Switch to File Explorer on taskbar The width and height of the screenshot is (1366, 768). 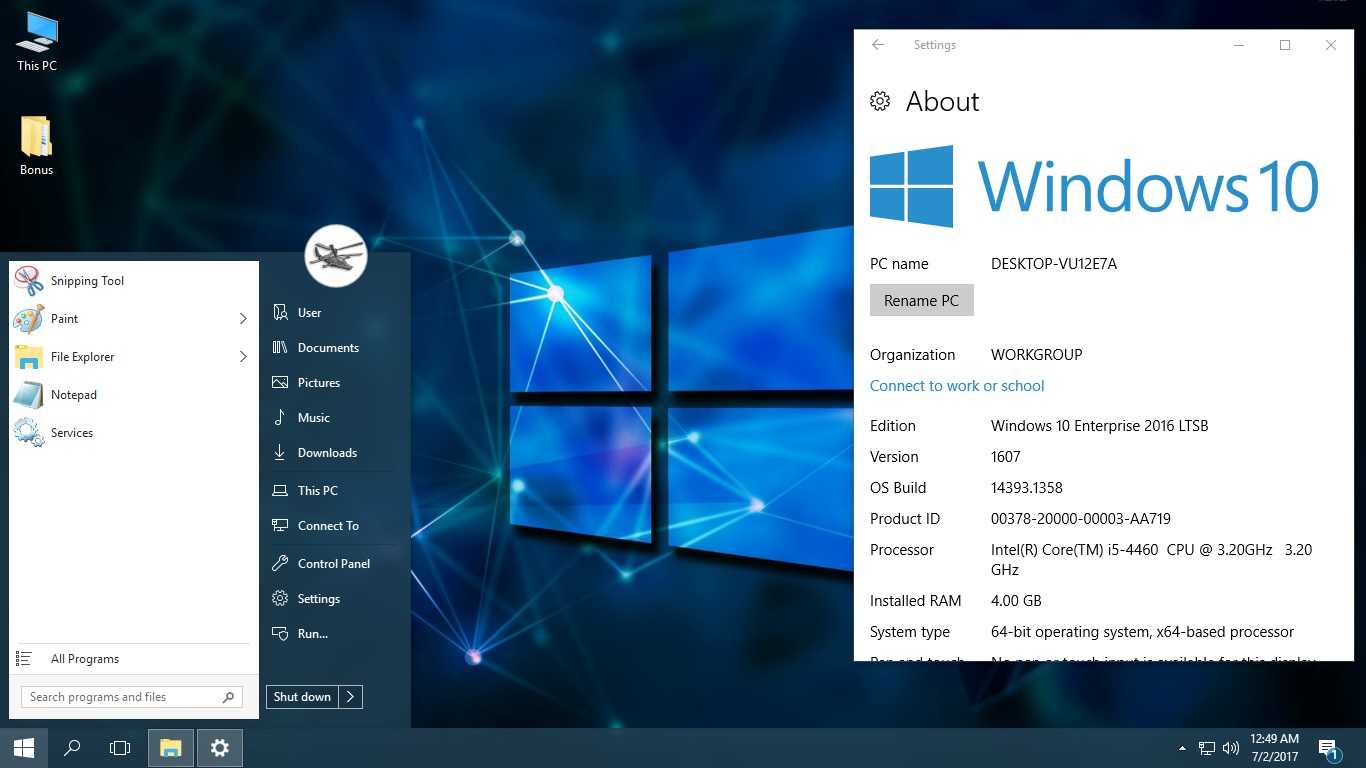tap(171, 748)
